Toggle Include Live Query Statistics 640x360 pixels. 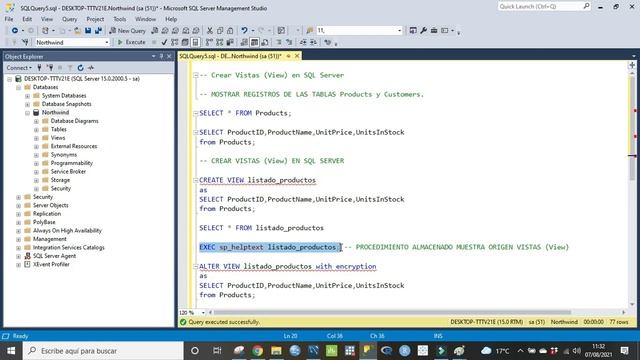[x=220, y=42]
